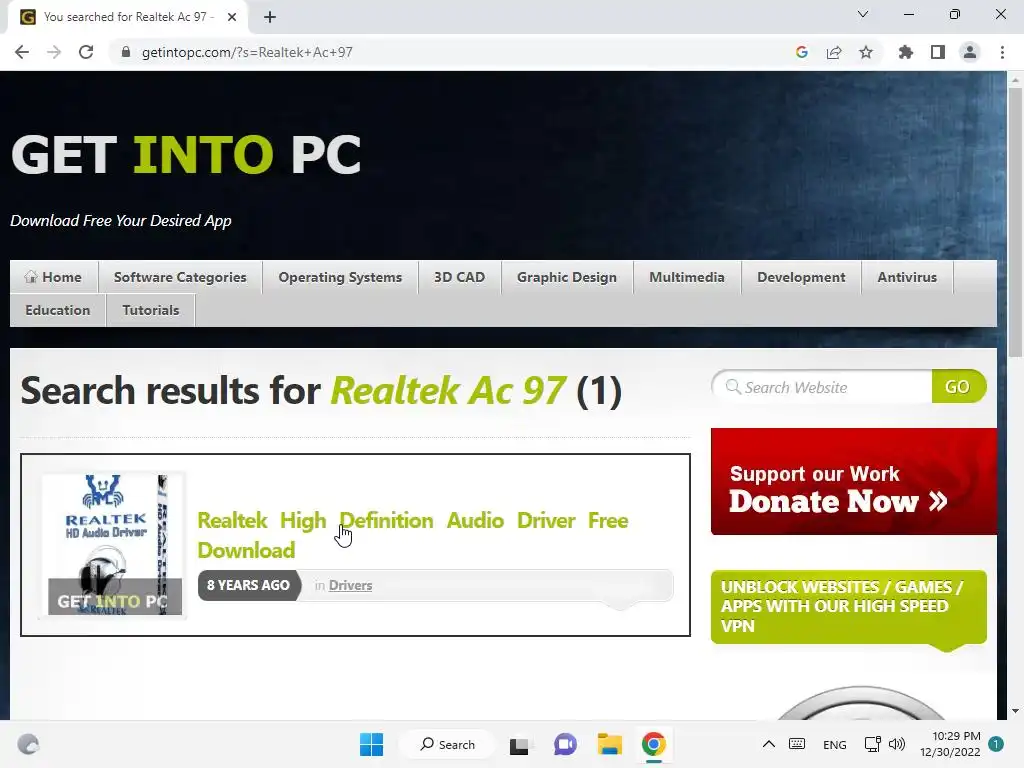The image size is (1024, 768).
Task: Open the Drivers category link
Action: pos(351,585)
